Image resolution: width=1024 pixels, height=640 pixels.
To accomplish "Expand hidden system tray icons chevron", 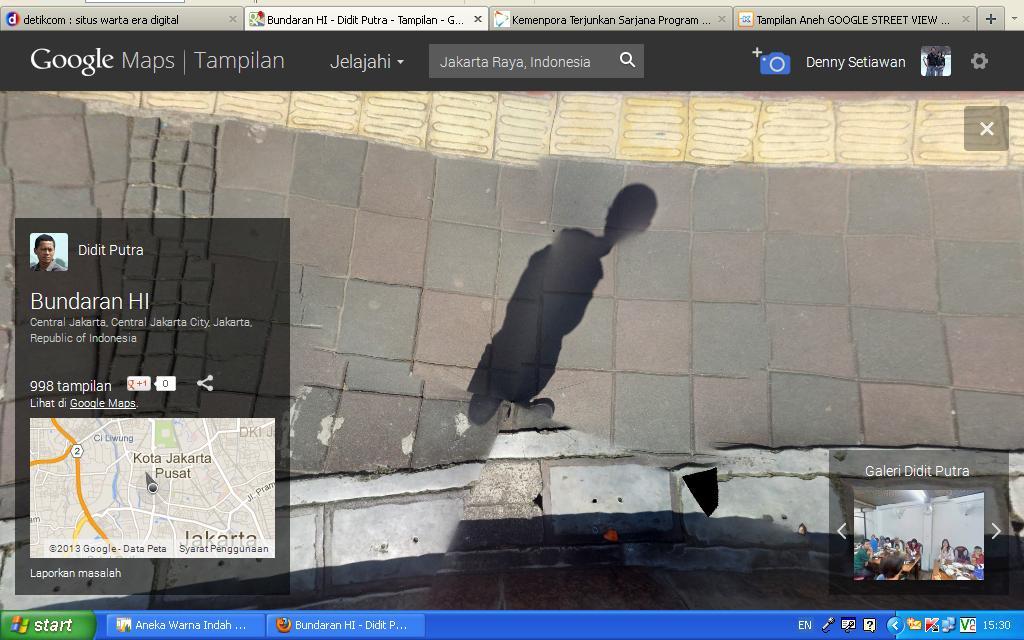I will 895,624.
